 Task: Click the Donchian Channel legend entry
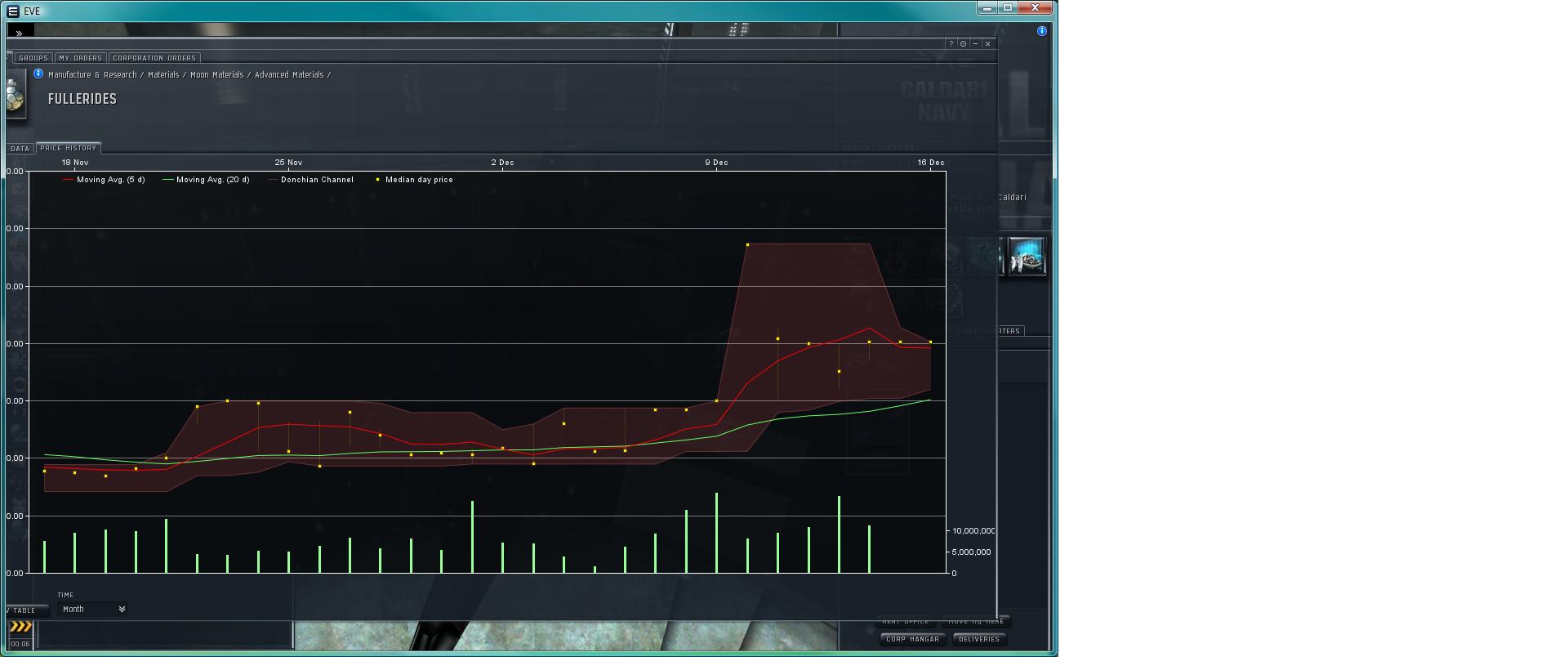coord(310,180)
